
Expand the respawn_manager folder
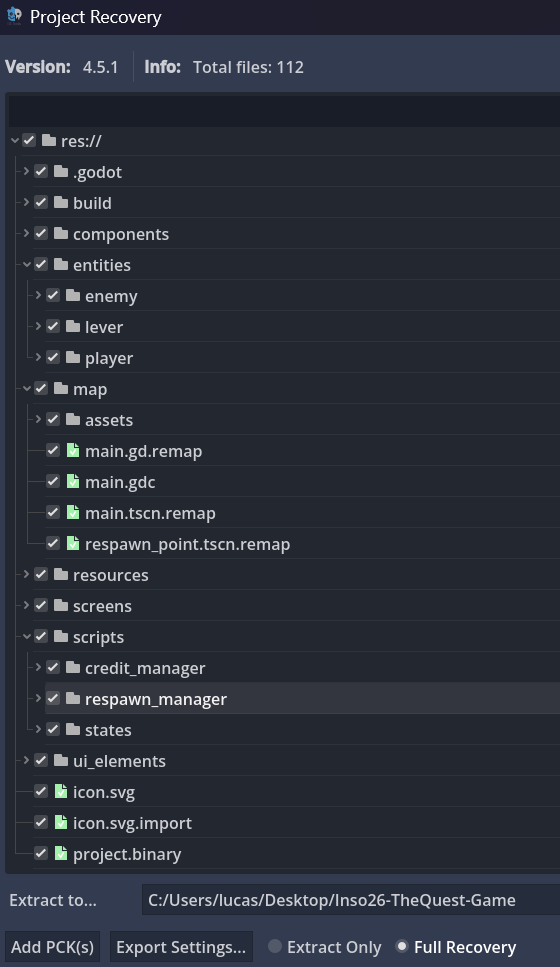(38, 698)
